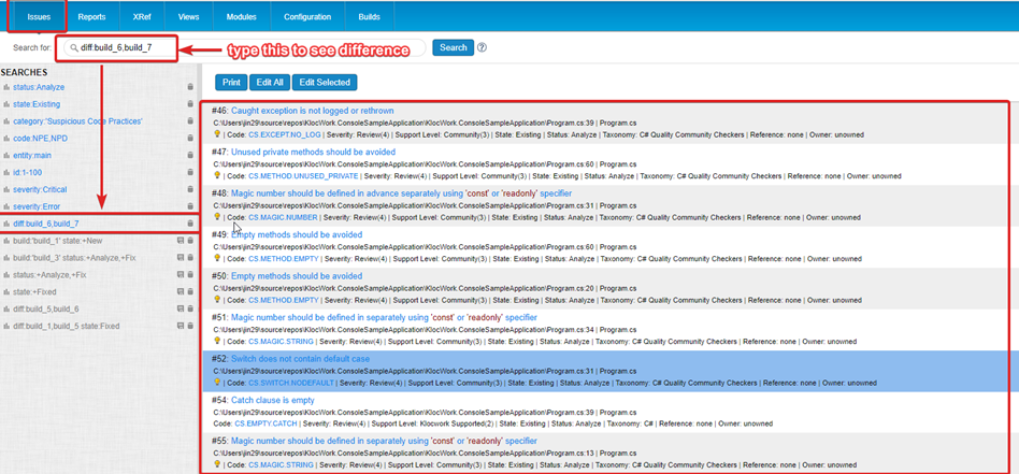This screenshot has height=474, width=1019.
Task: Run the saved search entity:main
Action: coord(32,155)
